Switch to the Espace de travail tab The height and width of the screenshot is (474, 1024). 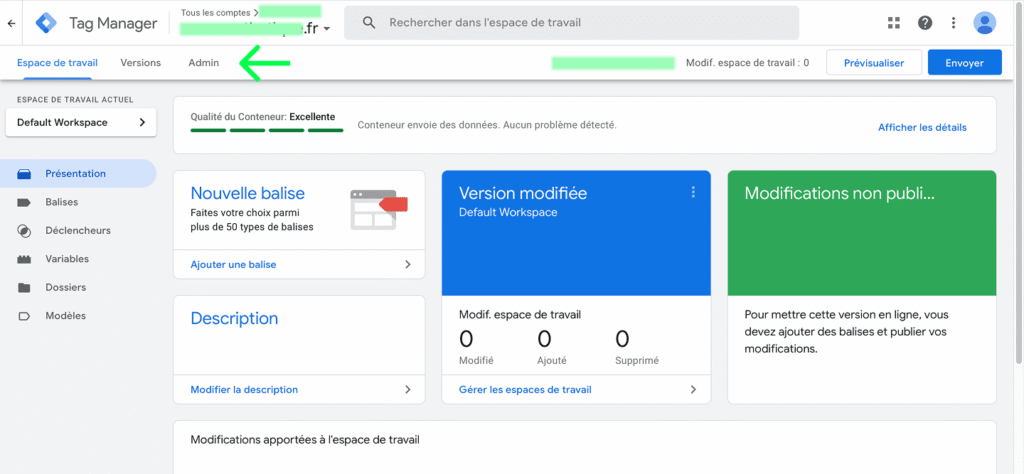[x=57, y=63]
